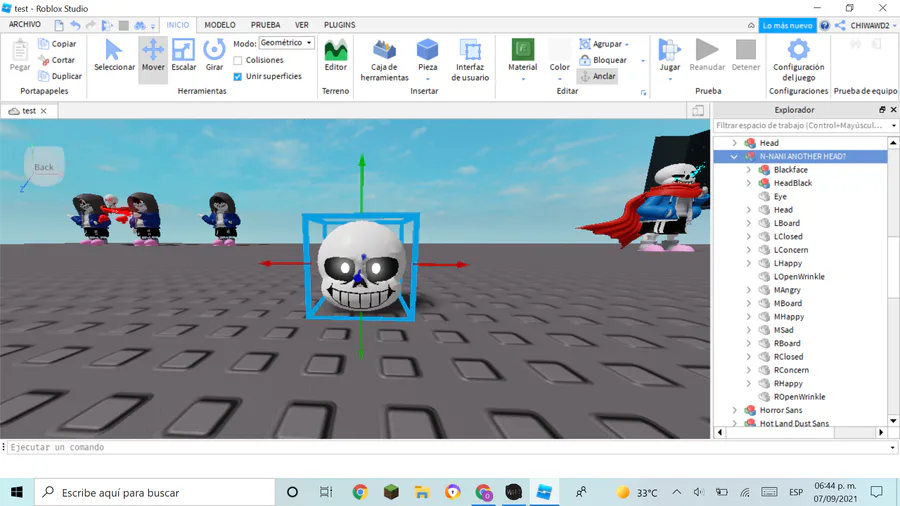
Task: Open Configuración del juego settings
Action: (x=798, y=60)
